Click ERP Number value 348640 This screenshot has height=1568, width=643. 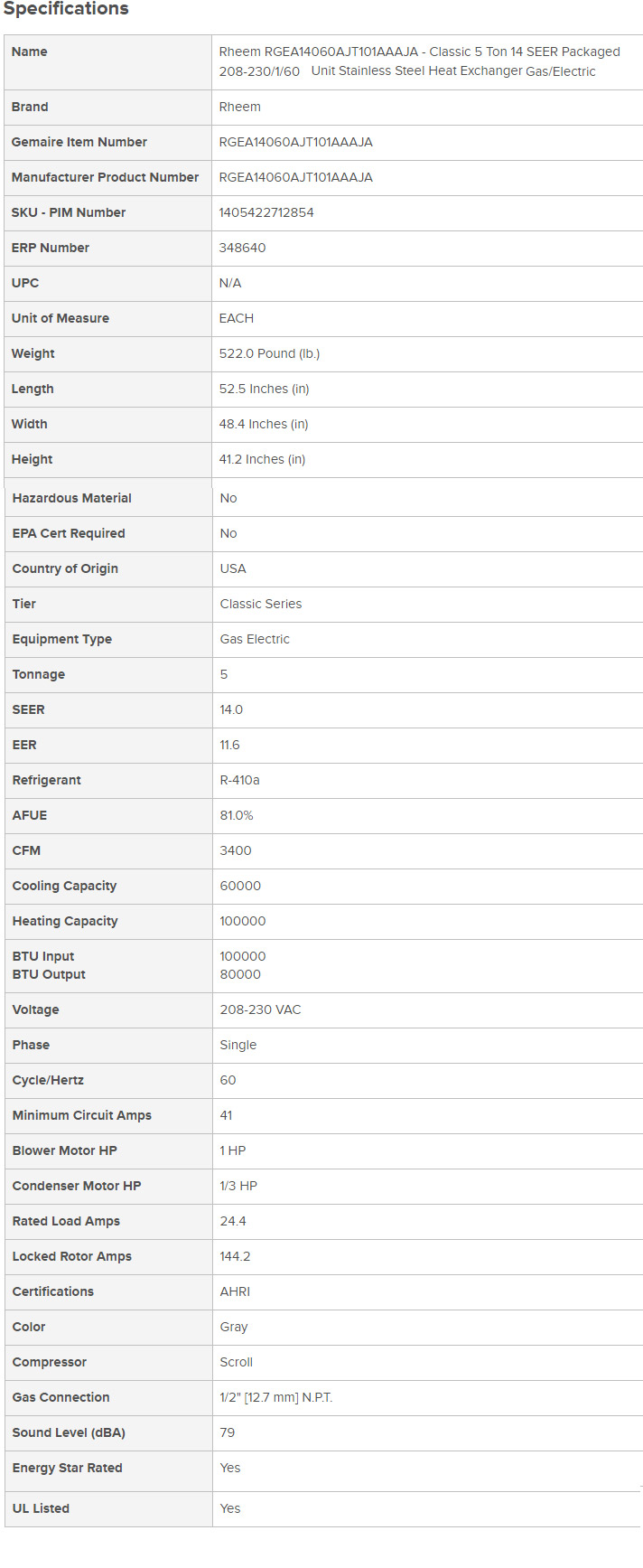[242, 248]
